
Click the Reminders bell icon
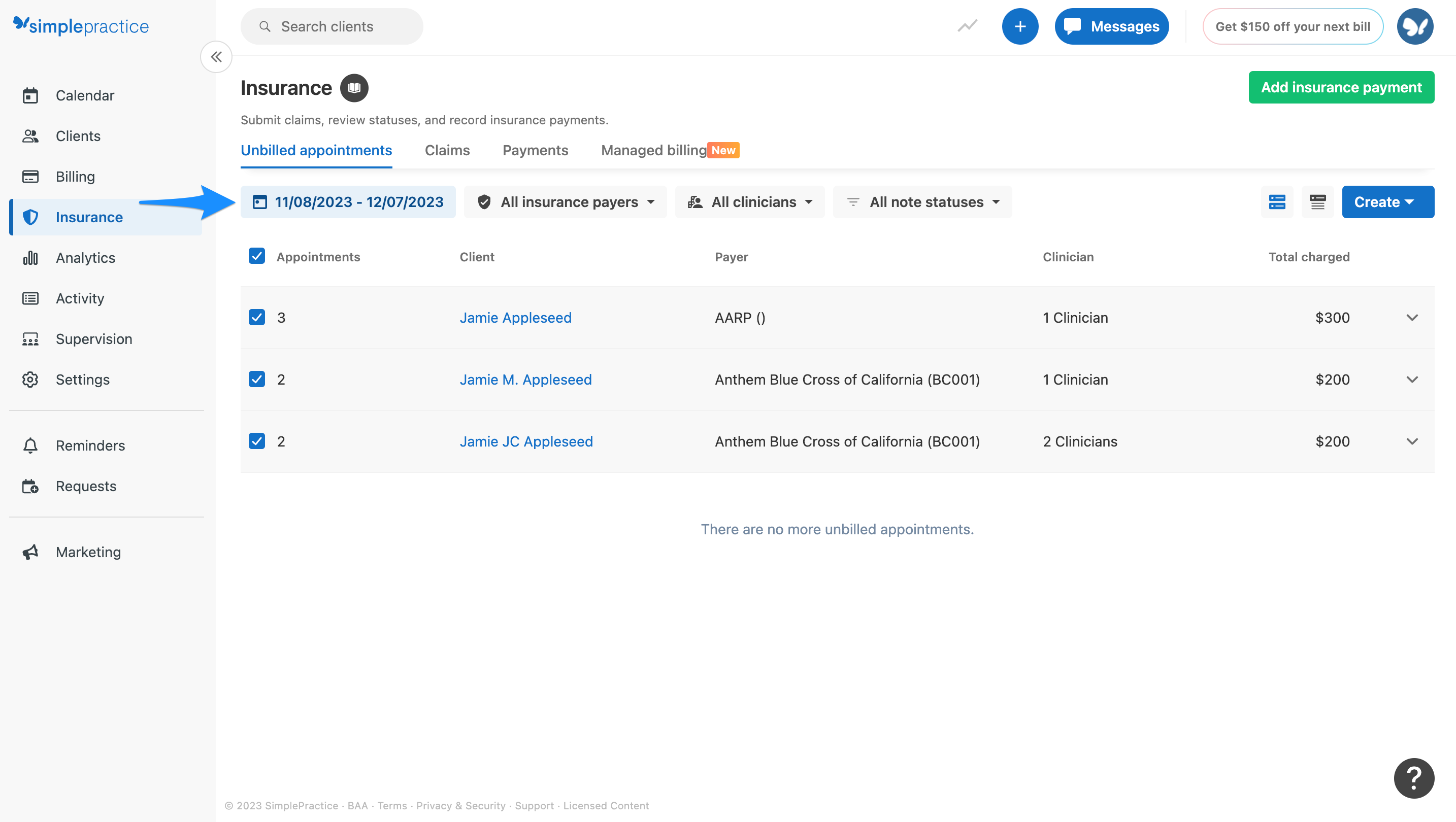30,445
